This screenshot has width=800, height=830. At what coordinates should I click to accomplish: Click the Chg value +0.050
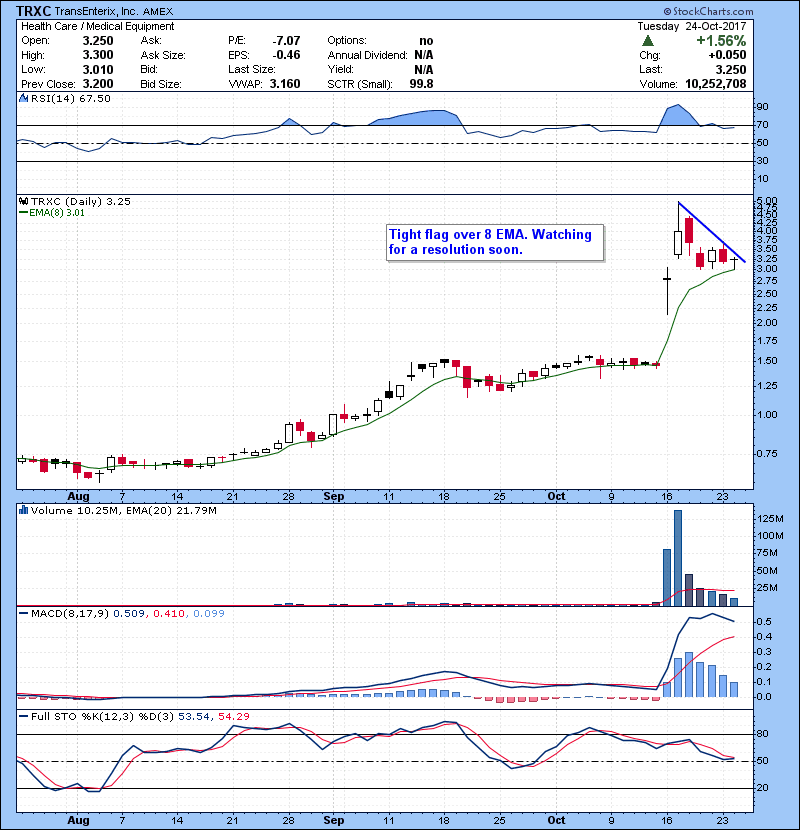(x=727, y=55)
